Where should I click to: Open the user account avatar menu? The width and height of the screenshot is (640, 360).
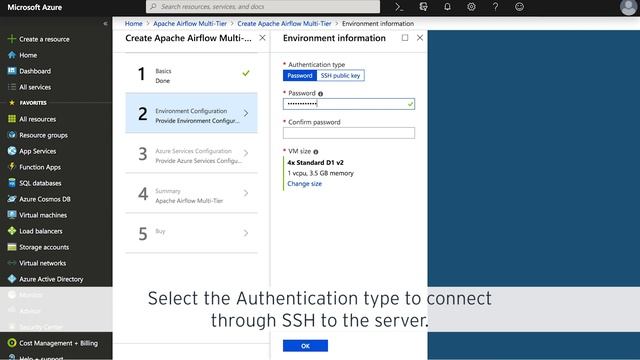628,7
